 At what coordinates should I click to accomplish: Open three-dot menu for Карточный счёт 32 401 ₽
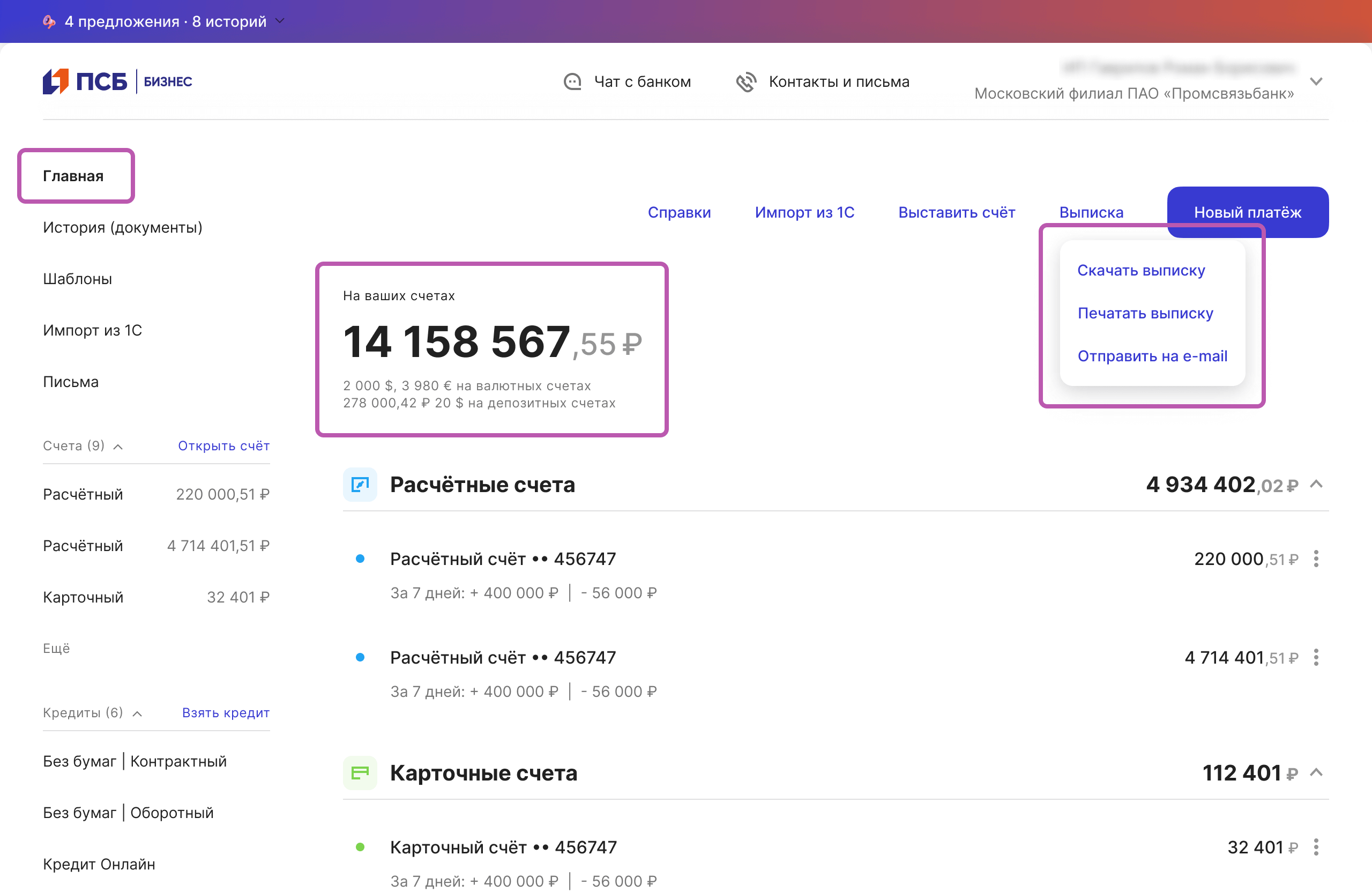coord(1316,847)
